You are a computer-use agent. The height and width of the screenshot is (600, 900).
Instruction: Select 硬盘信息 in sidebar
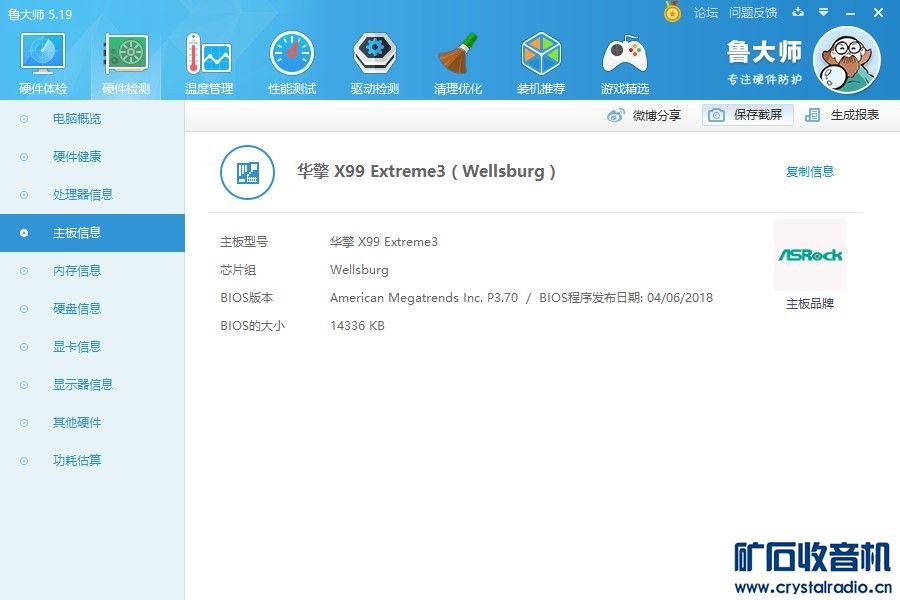pyautogui.click(x=92, y=308)
